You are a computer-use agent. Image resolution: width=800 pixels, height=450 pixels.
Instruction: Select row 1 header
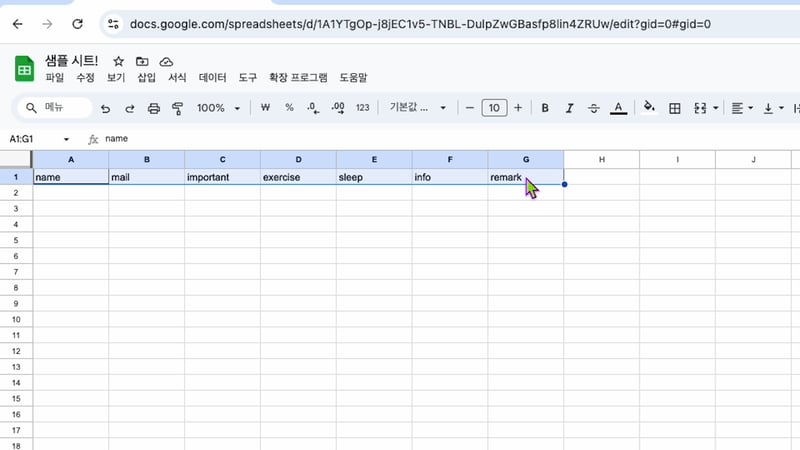pyautogui.click(x=16, y=177)
